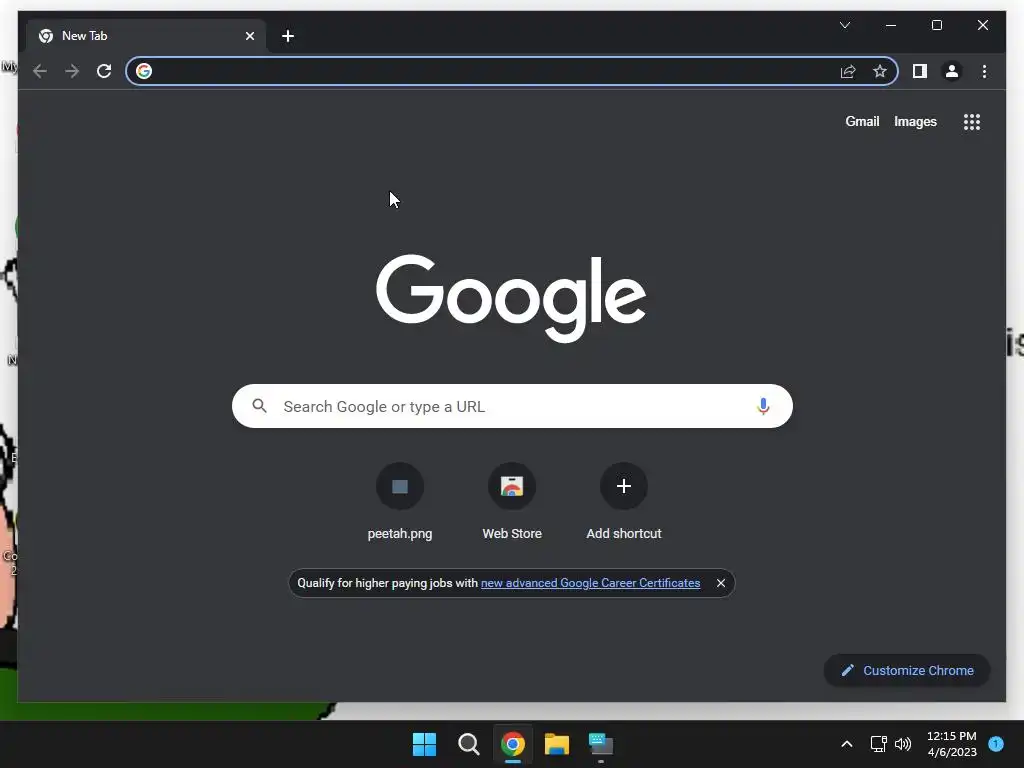Viewport: 1024px width, 768px height.
Task: Click the Chrome taskbar icon
Action: [x=513, y=744]
